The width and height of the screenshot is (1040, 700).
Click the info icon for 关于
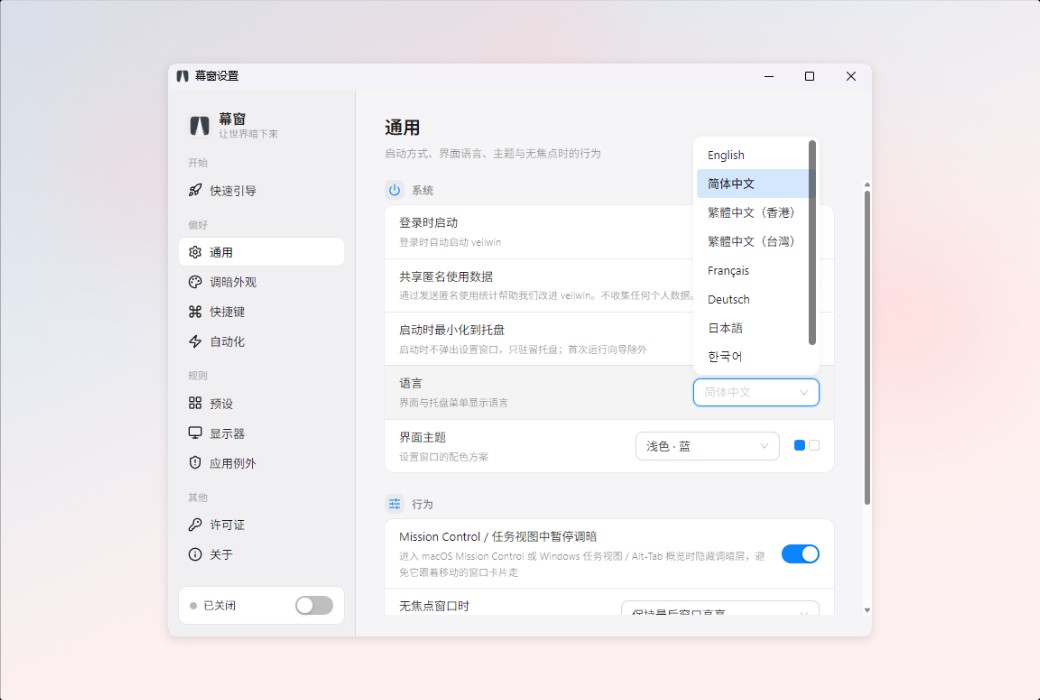coord(195,555)
